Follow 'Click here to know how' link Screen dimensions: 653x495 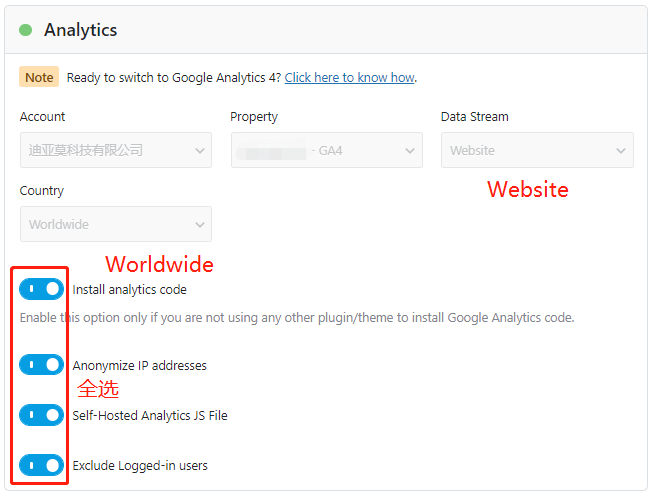click(x=349, y=77)
